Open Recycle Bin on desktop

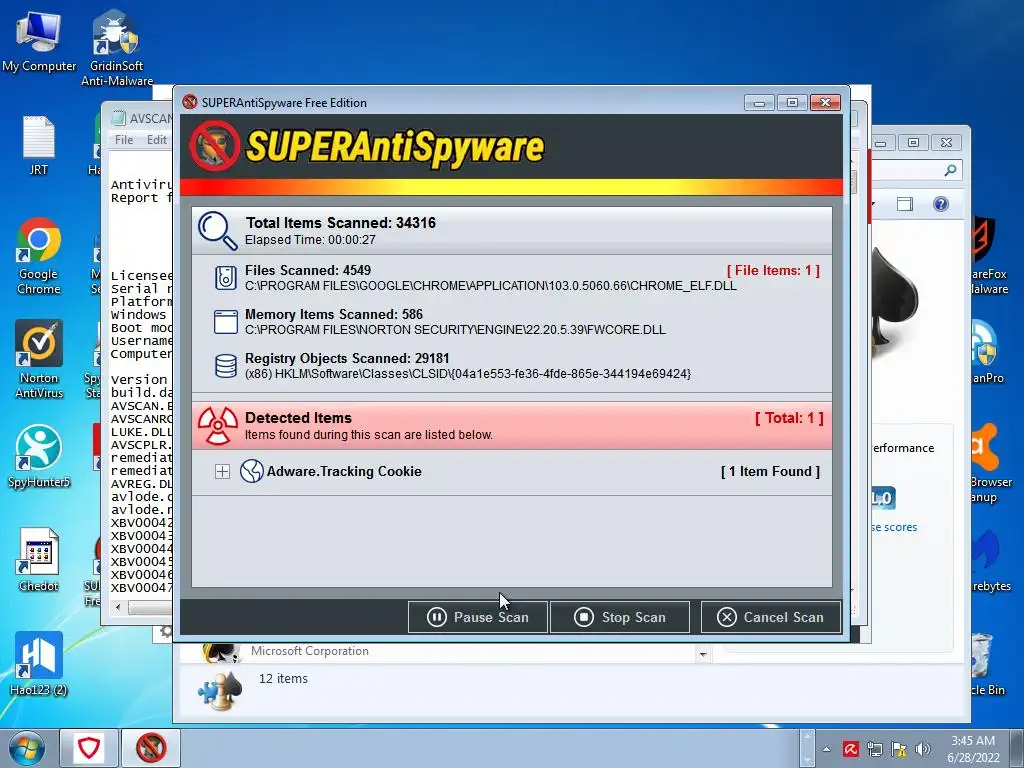click(984, 664)
